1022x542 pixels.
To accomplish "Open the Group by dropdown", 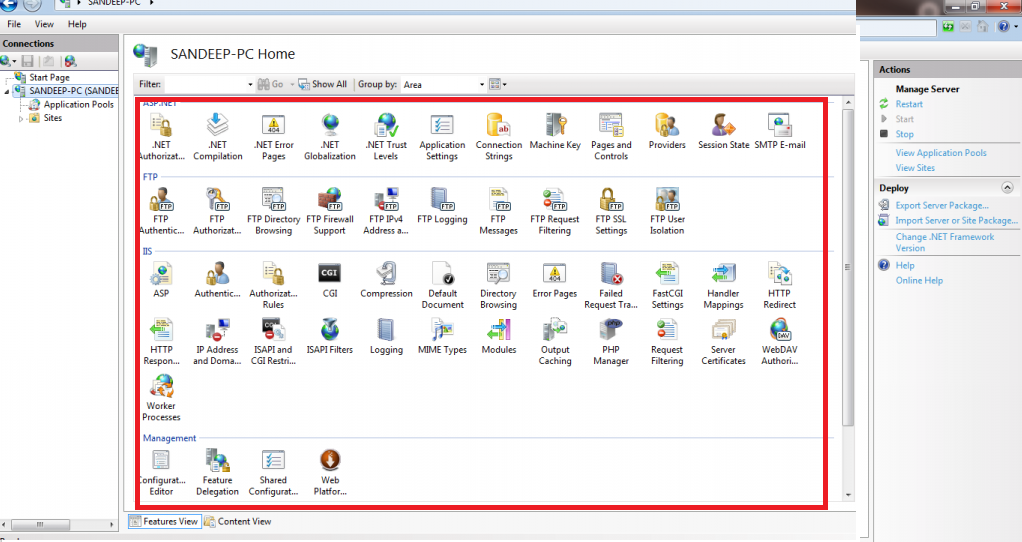I will [481, 85].
